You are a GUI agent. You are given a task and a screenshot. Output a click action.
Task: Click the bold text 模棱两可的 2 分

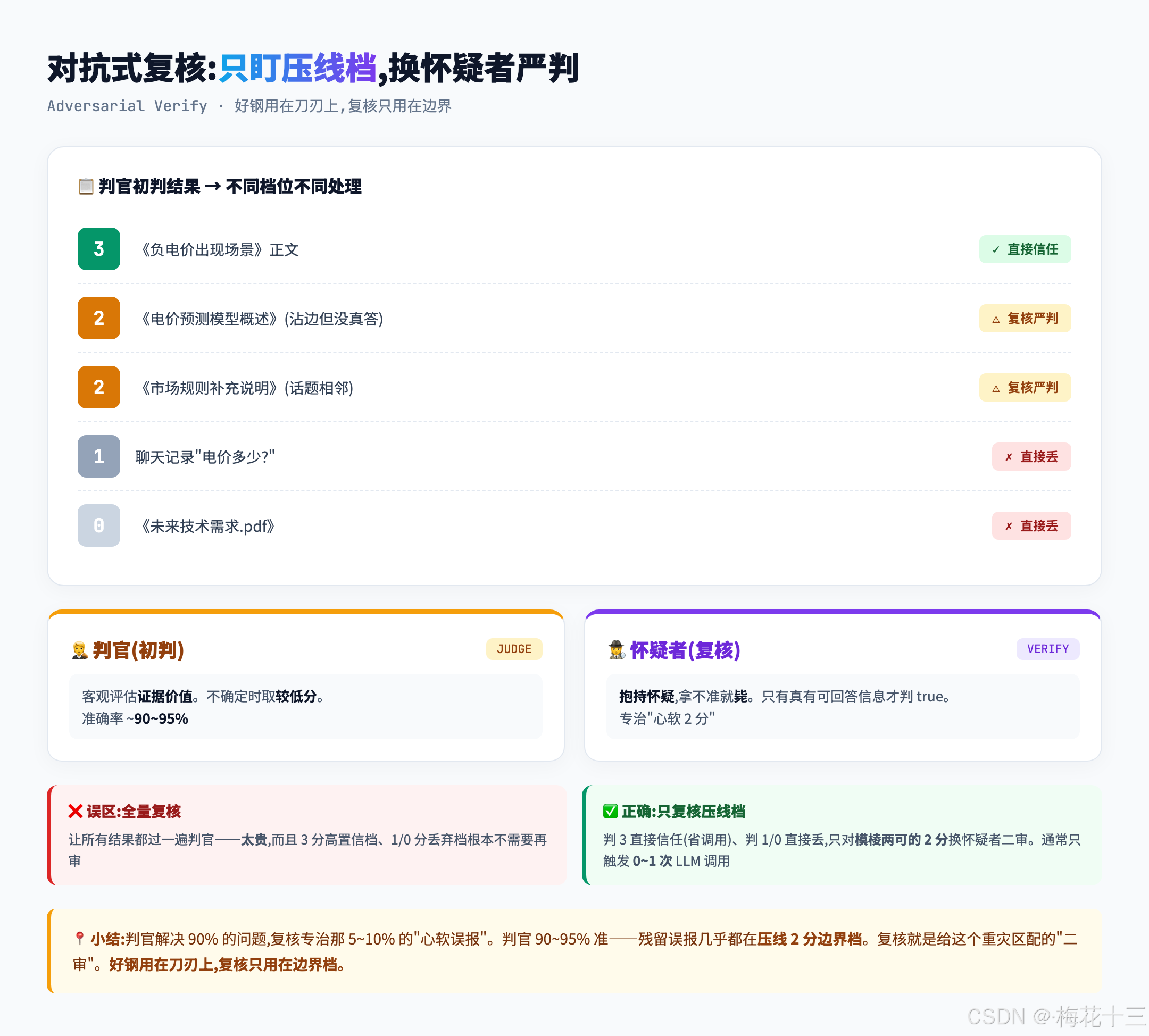click(x=901, y=840)
